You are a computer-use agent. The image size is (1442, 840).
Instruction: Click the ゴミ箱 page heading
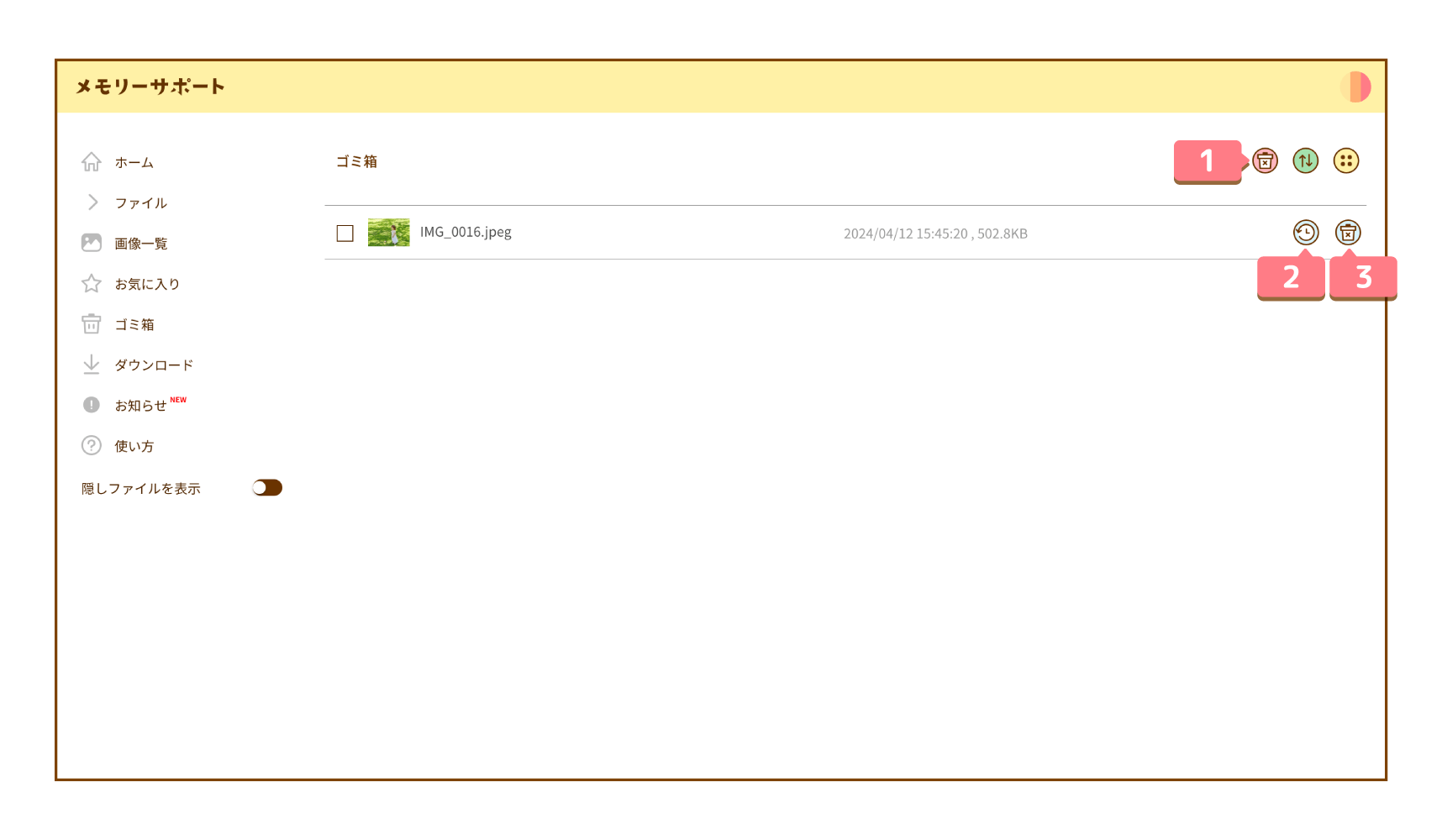(356, 161)
